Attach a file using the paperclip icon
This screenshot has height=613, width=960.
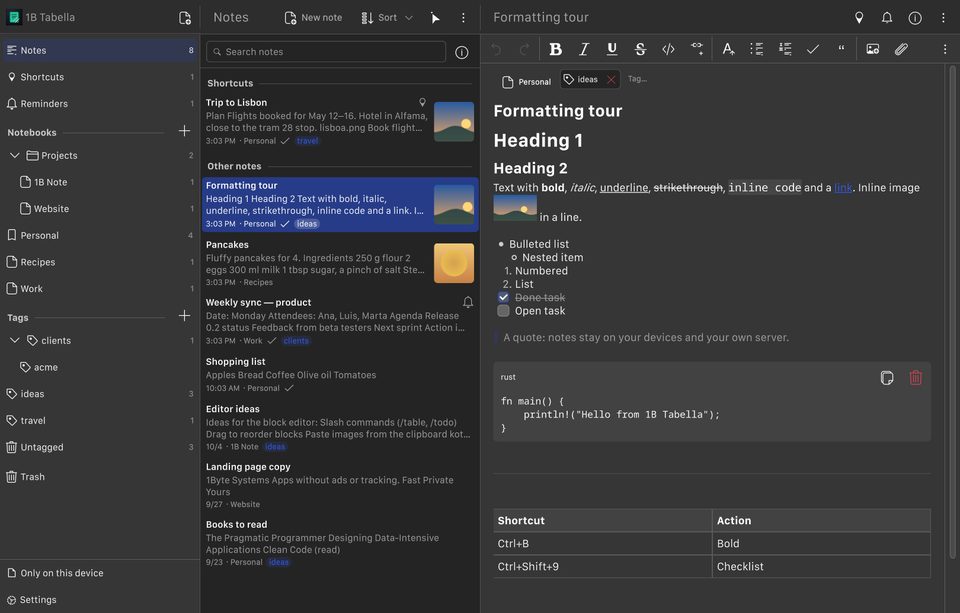pos(901,49)
